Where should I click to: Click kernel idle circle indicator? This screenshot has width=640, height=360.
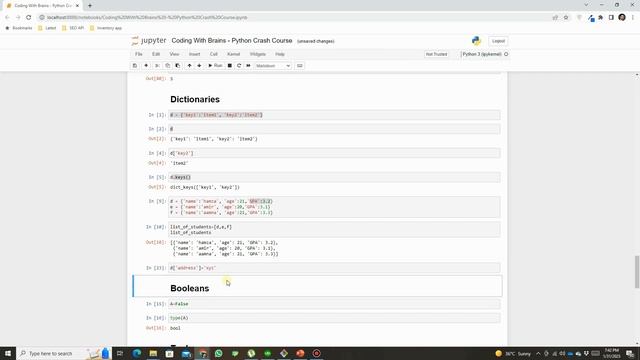tap(506, 54)
